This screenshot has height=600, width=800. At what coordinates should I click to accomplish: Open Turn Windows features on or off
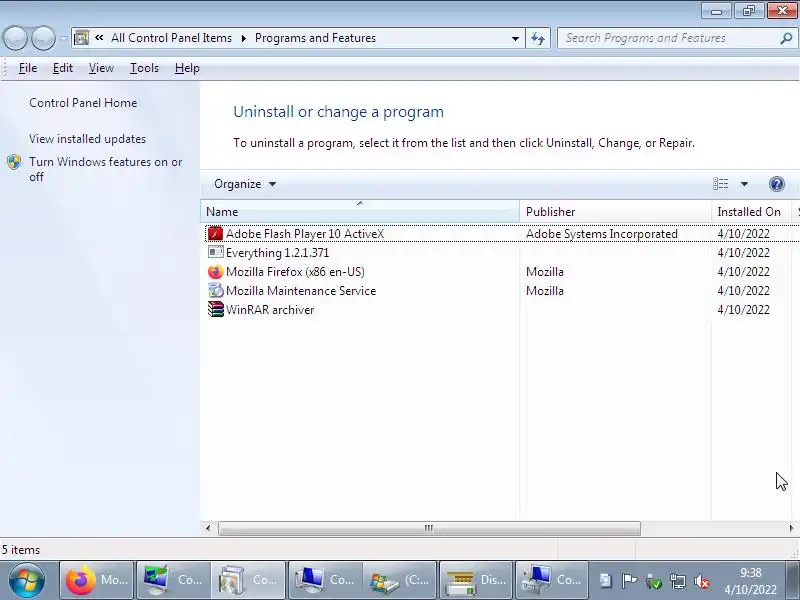pos(106,169)
